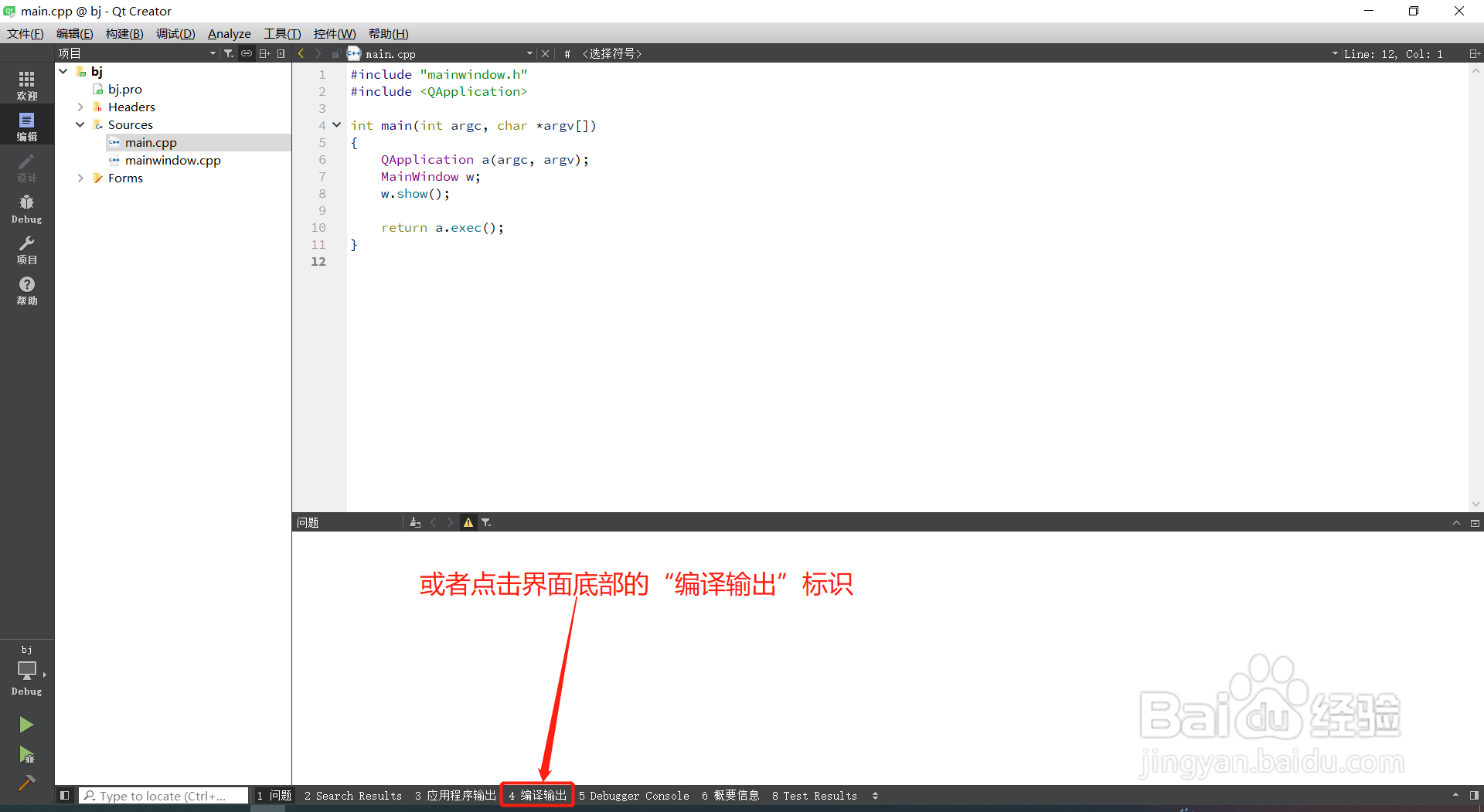The height and width of the screenshot is (812, 1484).
Task: Switch to 6 概要信息 tab
Action: (730, 795)
